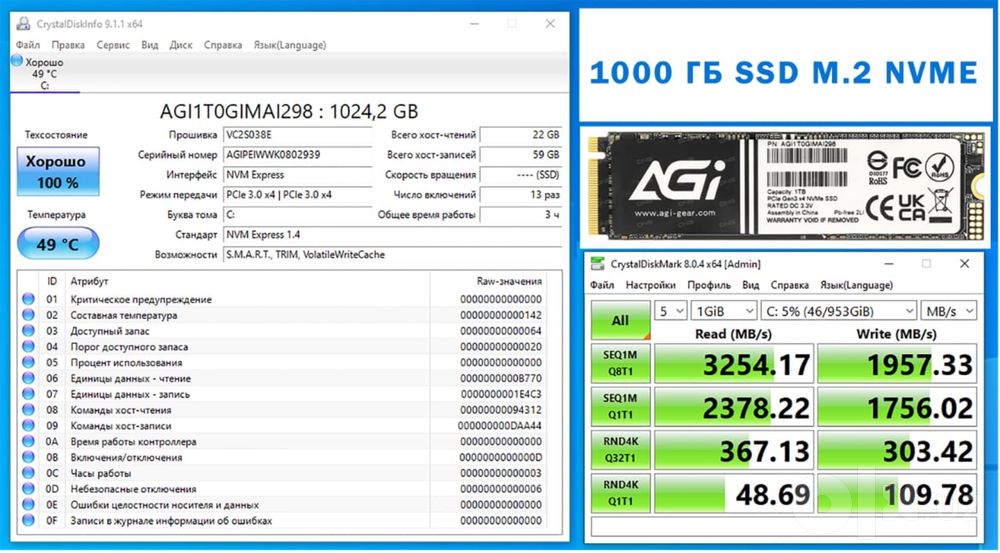The width and height of the screenshot is (1000, 553).
Task: Click status orb for Включения/отключения row
Action: click(x=28, y=457)
